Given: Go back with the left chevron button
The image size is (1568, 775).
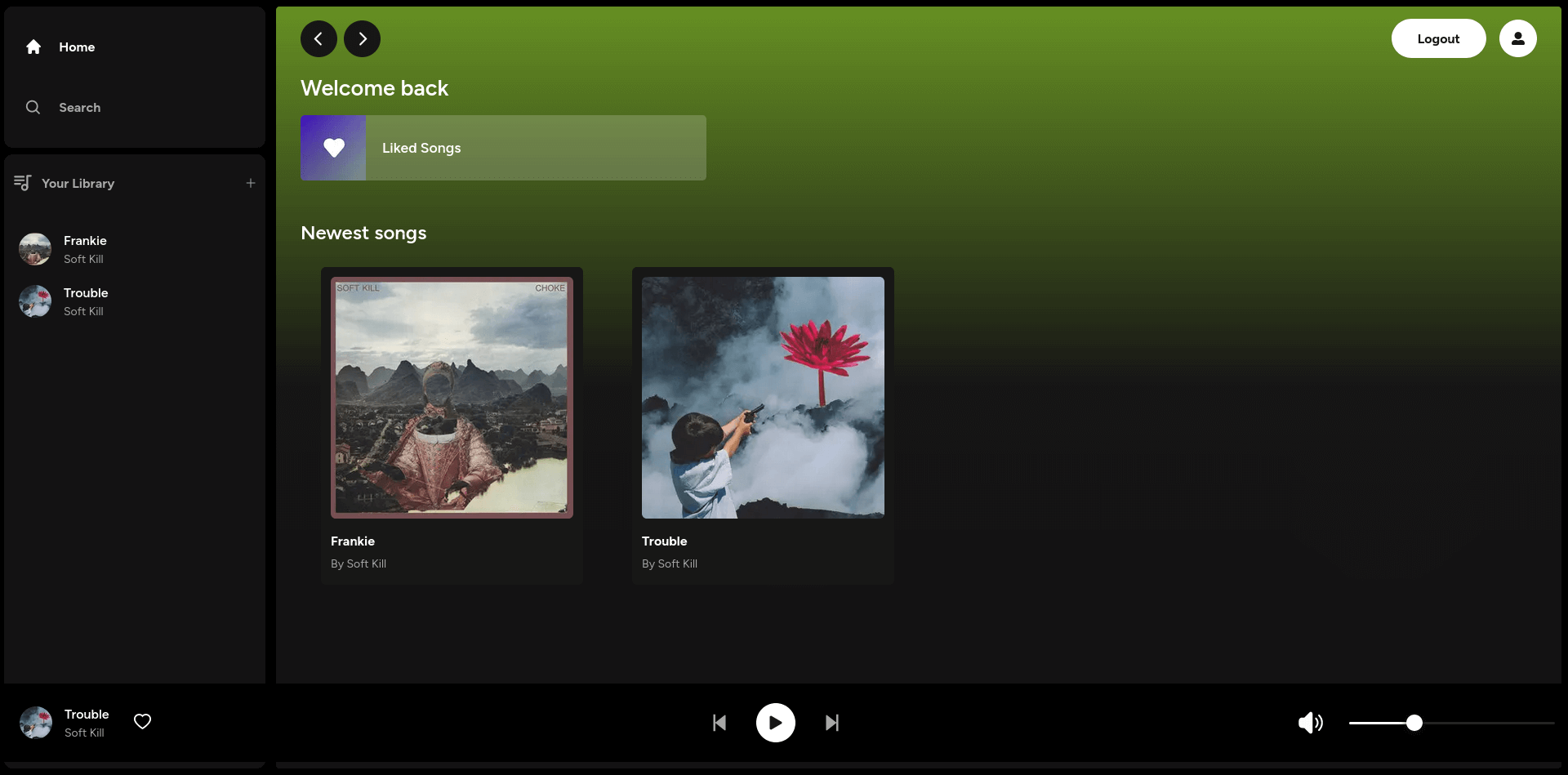Looking at the screenshot, I should coord(318,38).
